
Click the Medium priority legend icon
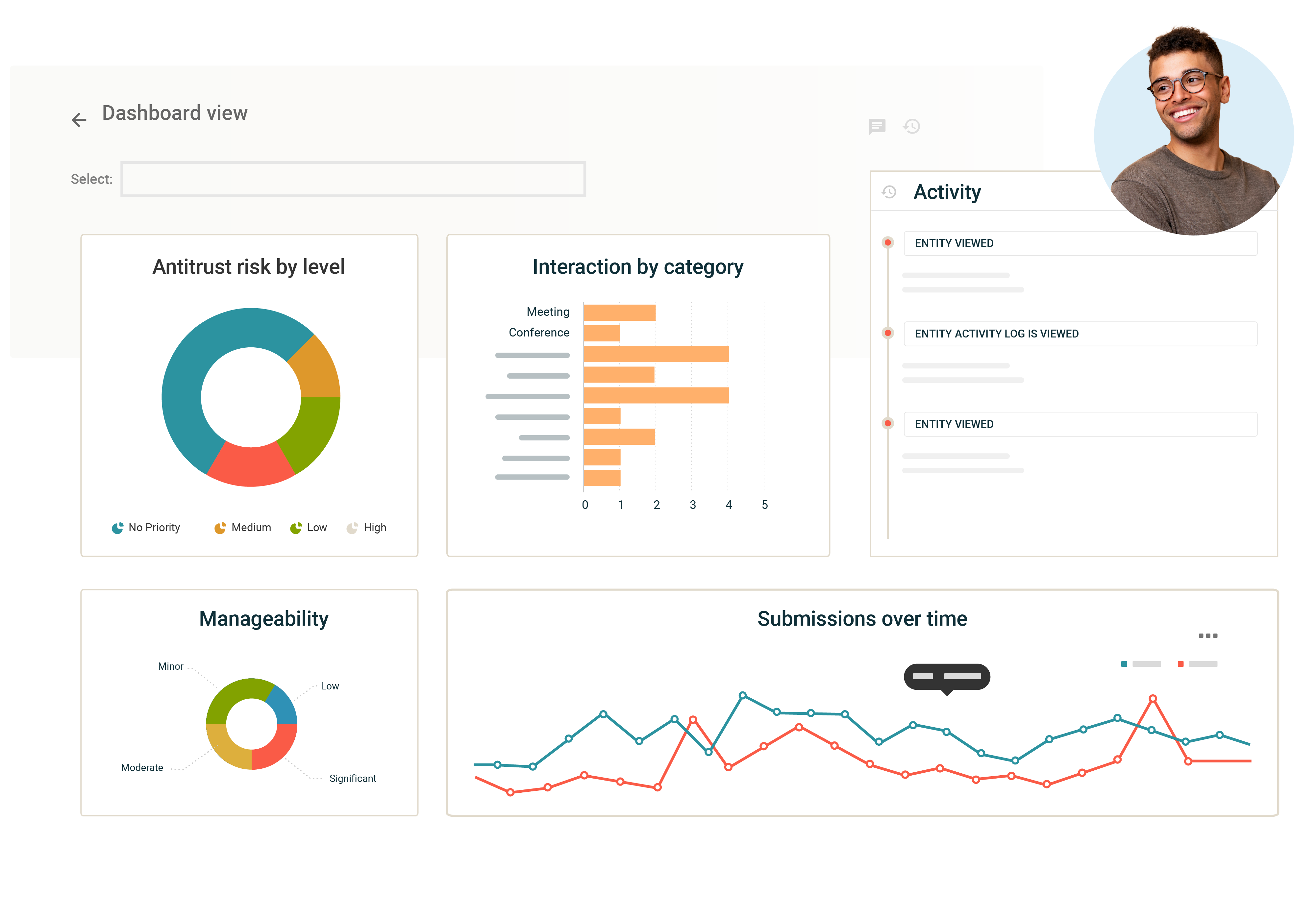point(217,527)
